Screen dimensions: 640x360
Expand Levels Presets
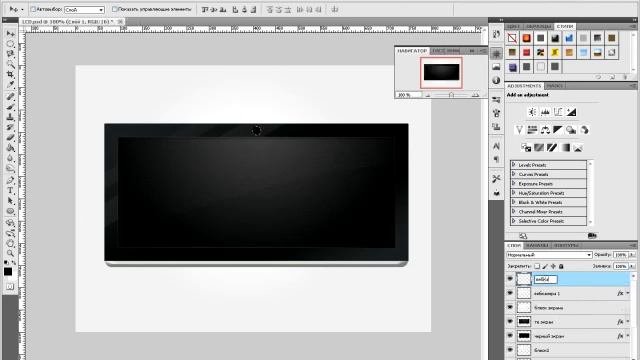tap(513, 165)
